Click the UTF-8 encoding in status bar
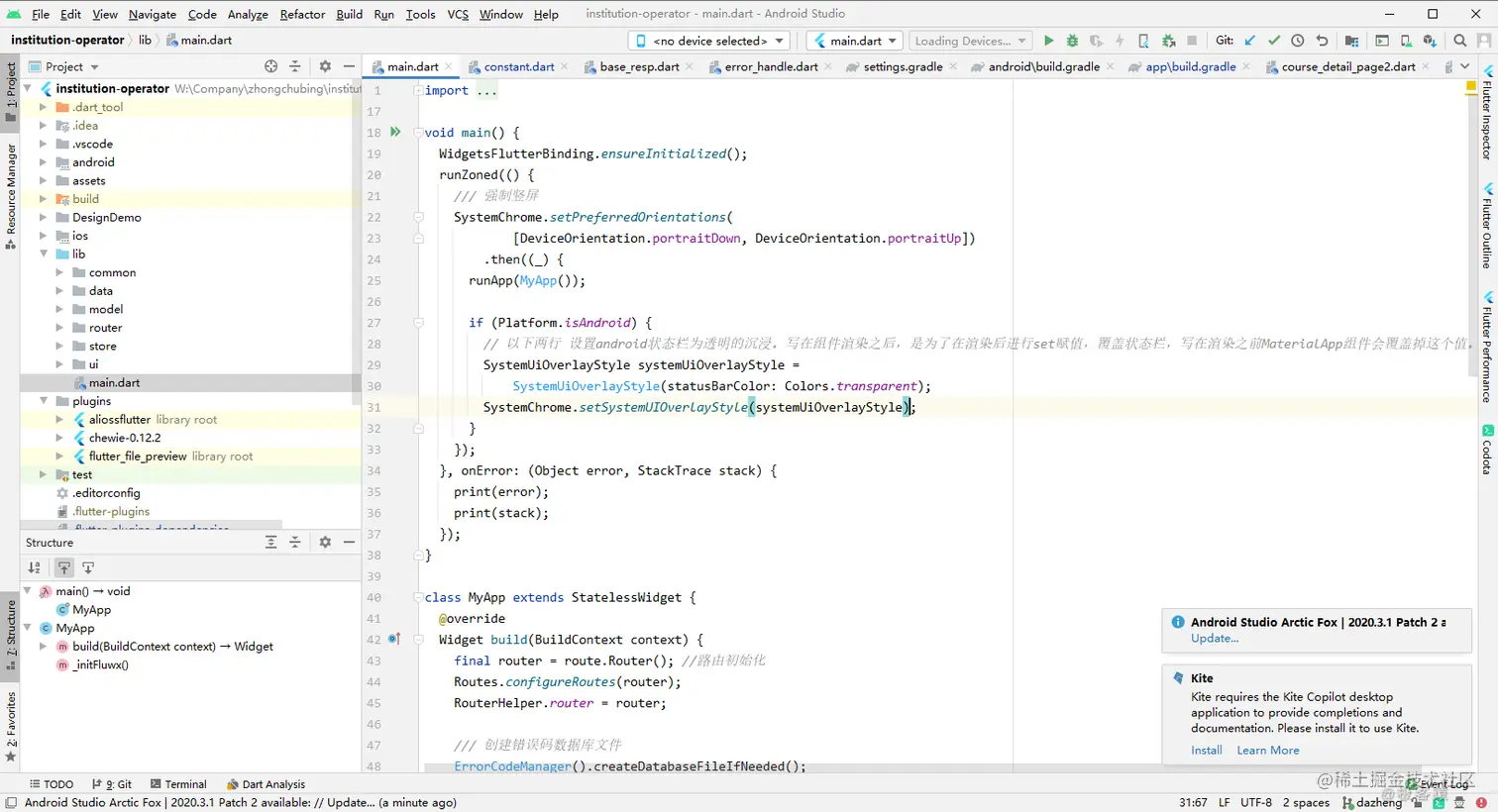Viewport: 1498px width, 812px height. click(1256, 803)
